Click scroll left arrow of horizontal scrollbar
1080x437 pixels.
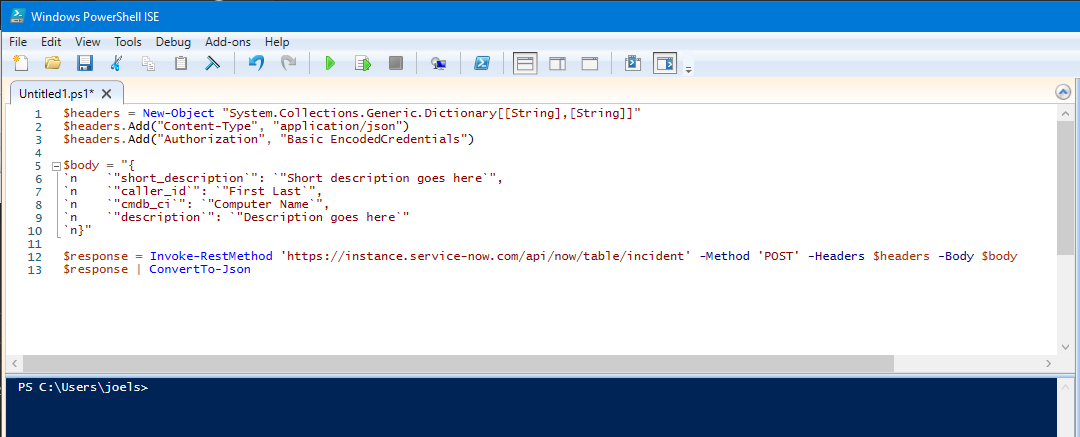click(x=12, y=363)
